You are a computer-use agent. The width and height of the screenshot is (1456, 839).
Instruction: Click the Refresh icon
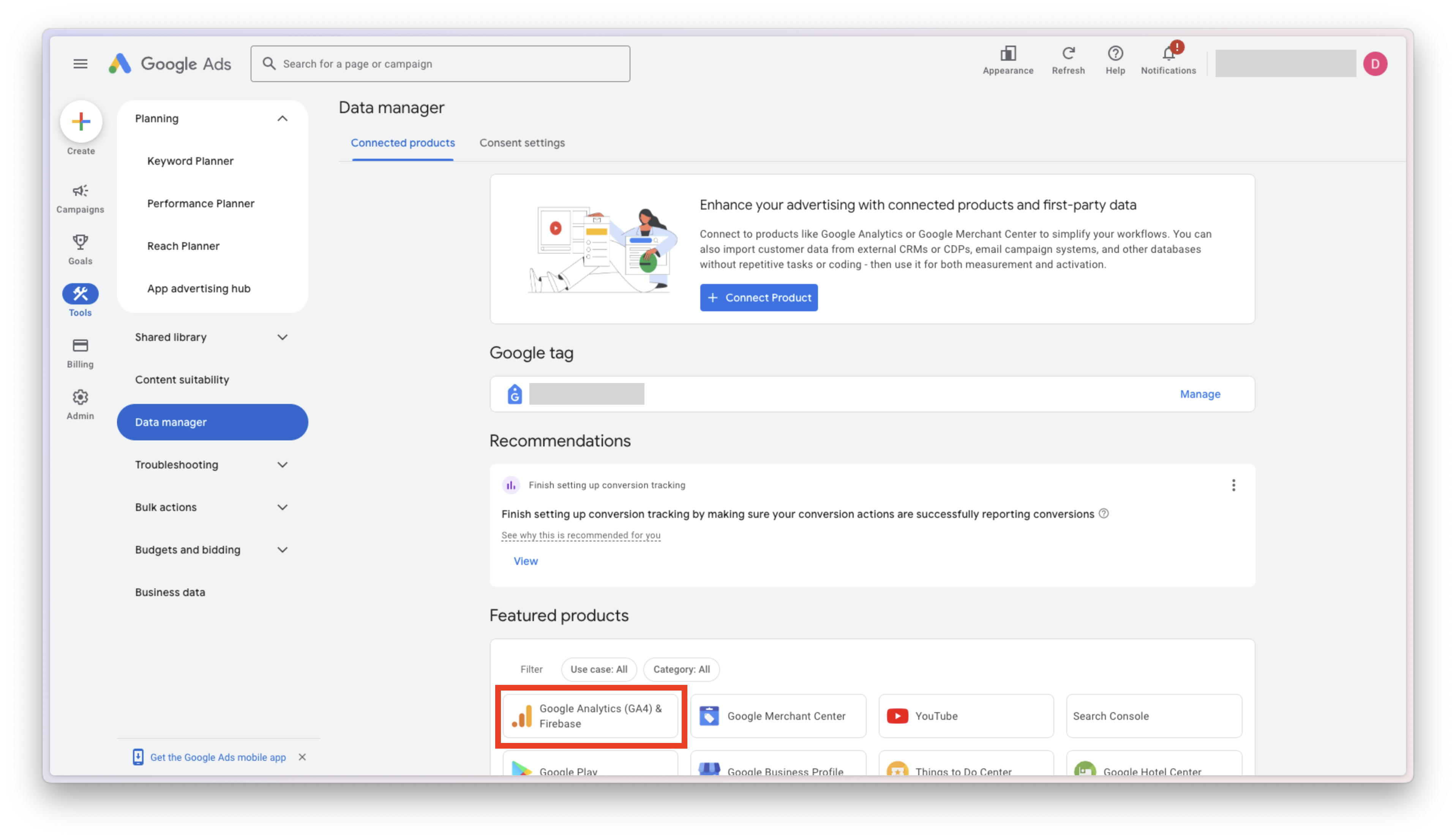pos(1068,54)
